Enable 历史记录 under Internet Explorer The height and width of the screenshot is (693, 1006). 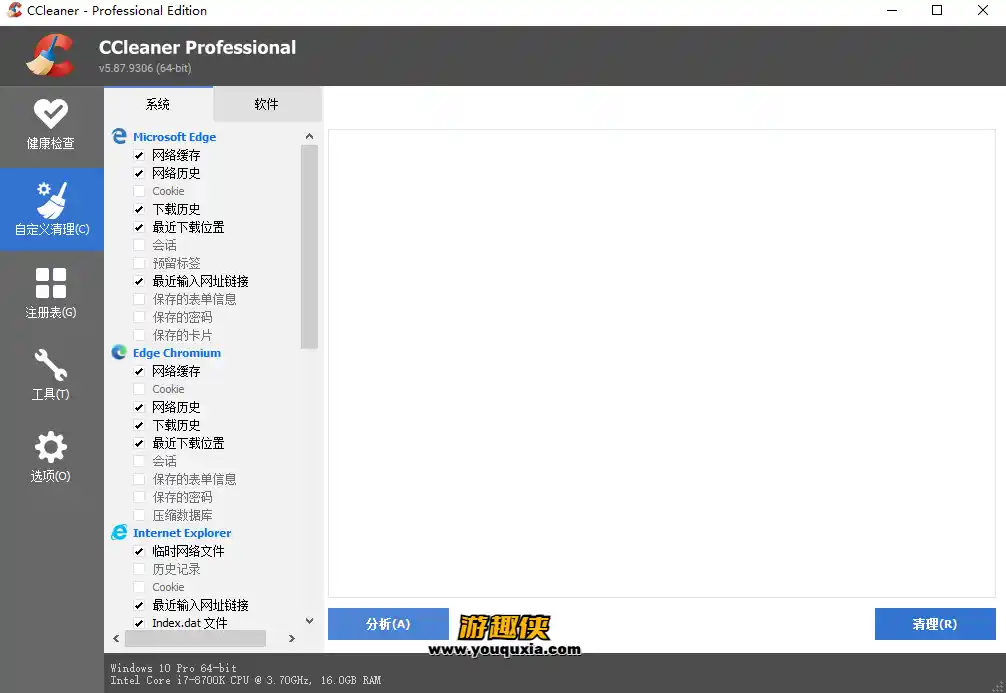[x=139, y=569]
